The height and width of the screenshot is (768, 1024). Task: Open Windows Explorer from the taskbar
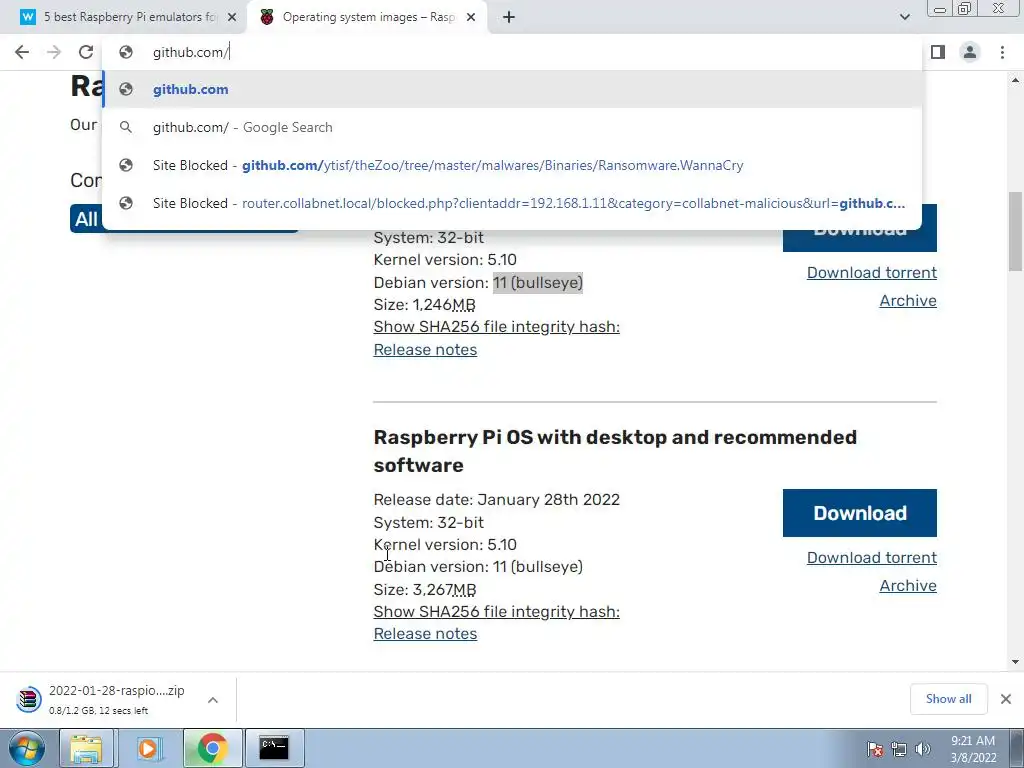pyautogui.click(x=86, y=748)
